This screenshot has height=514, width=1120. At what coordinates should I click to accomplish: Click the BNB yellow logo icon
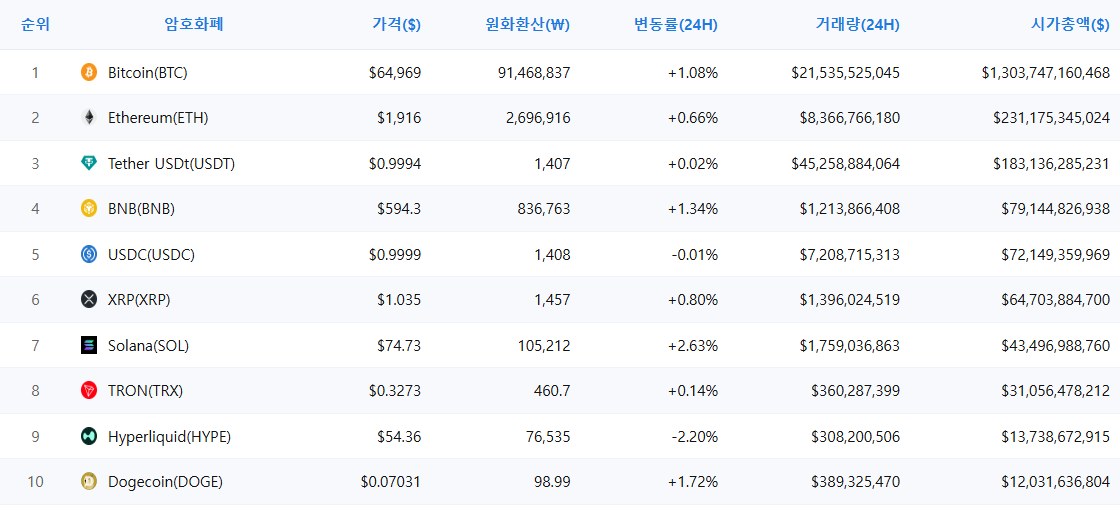pos(89,208)
